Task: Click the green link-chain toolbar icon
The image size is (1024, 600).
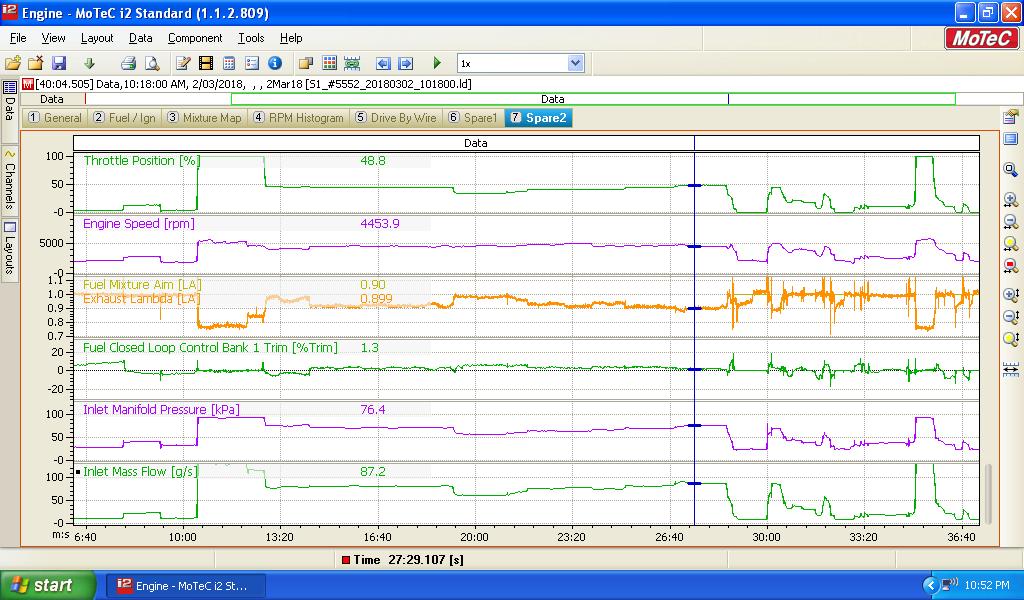Action: coord(352,63)
